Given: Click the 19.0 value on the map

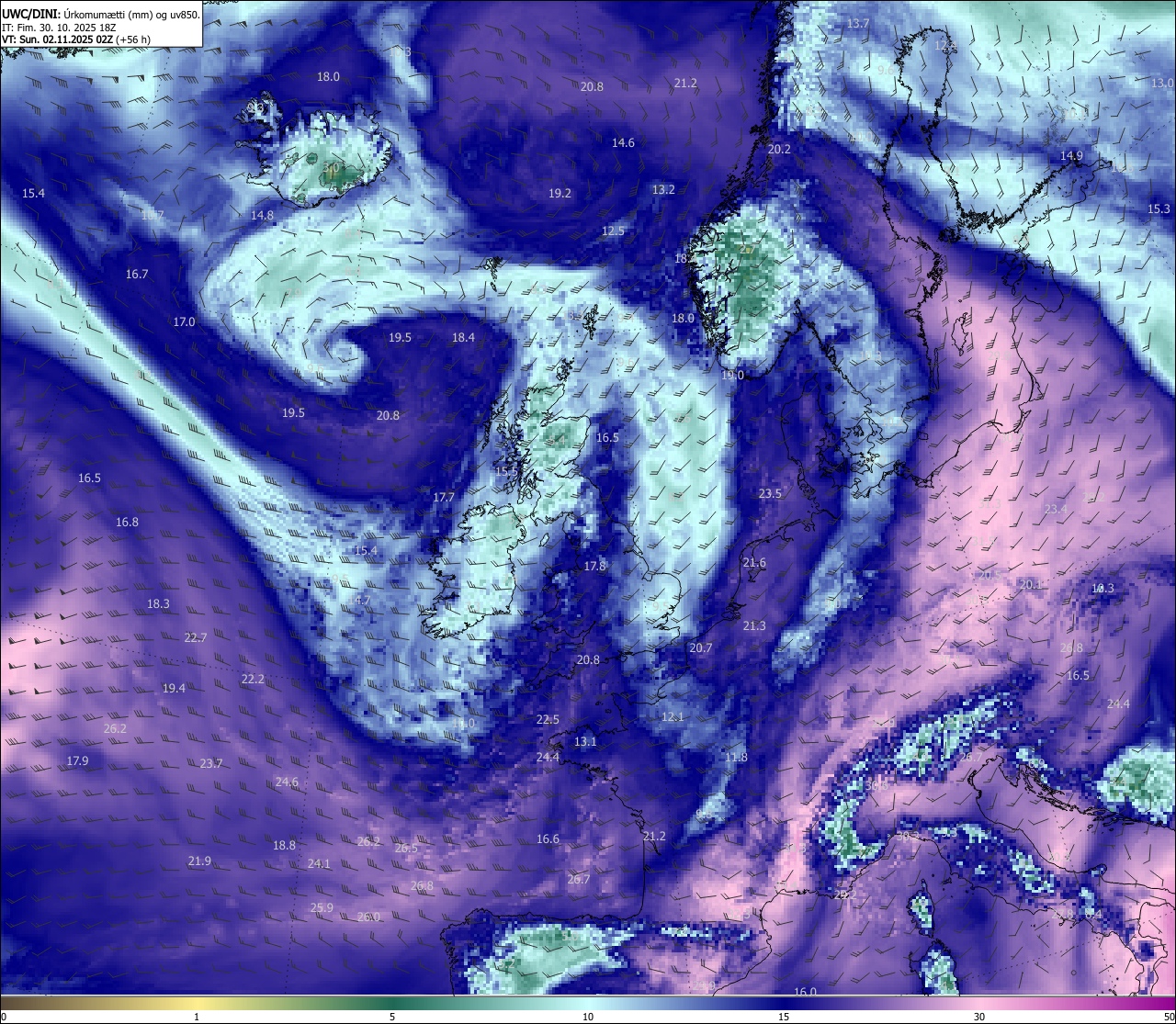Looking at the screenshot, I should (x=732, y=375).
